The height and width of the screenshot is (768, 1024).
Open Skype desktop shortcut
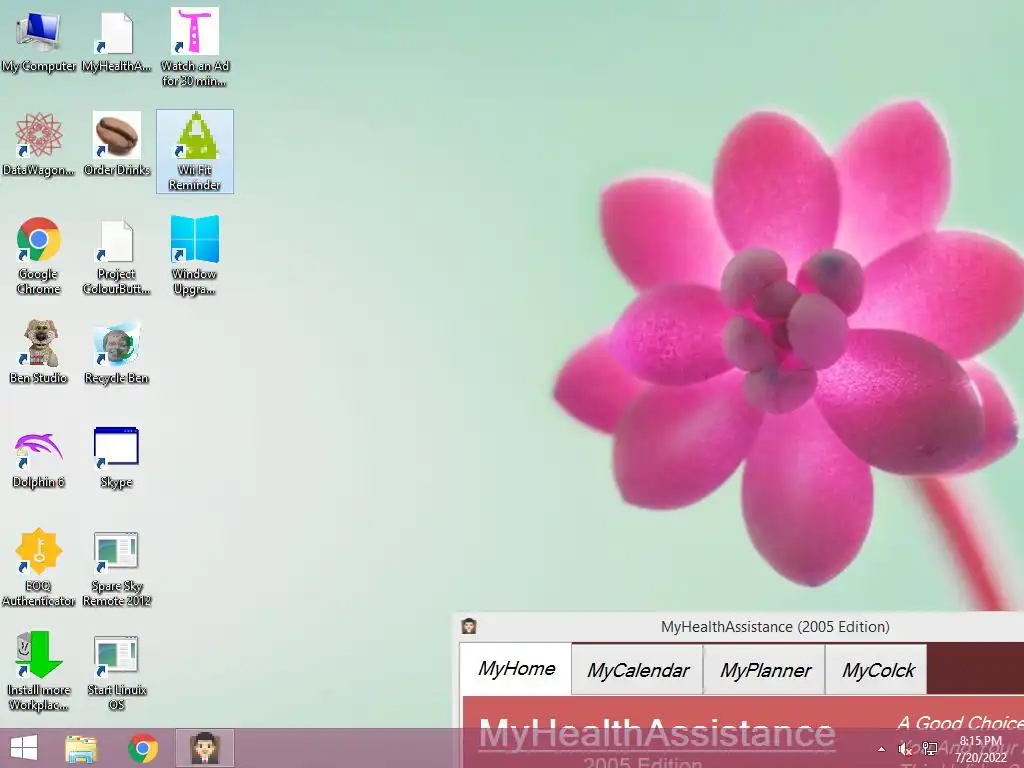116,457
